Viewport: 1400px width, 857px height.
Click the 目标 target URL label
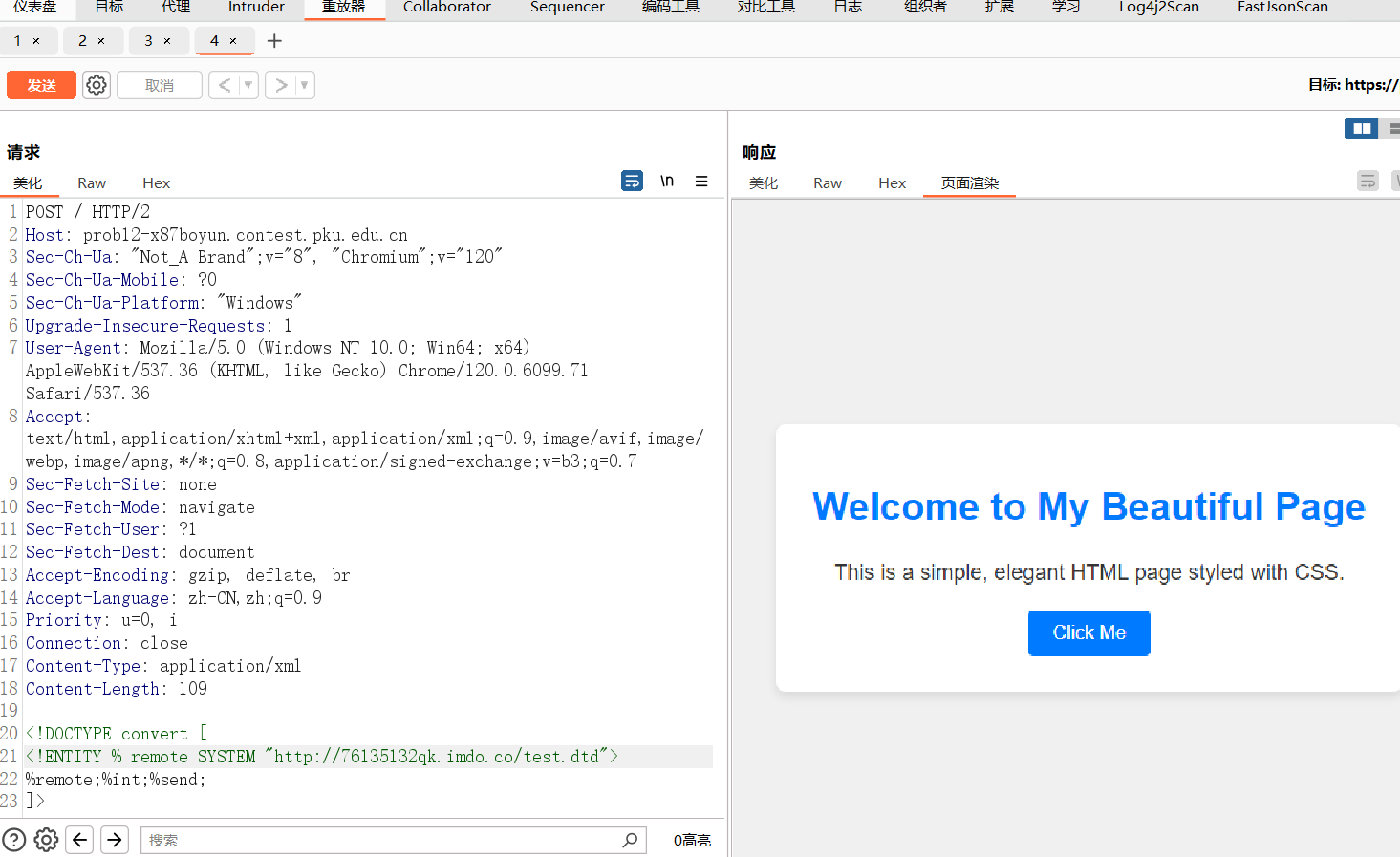(x=1352, y=85)
